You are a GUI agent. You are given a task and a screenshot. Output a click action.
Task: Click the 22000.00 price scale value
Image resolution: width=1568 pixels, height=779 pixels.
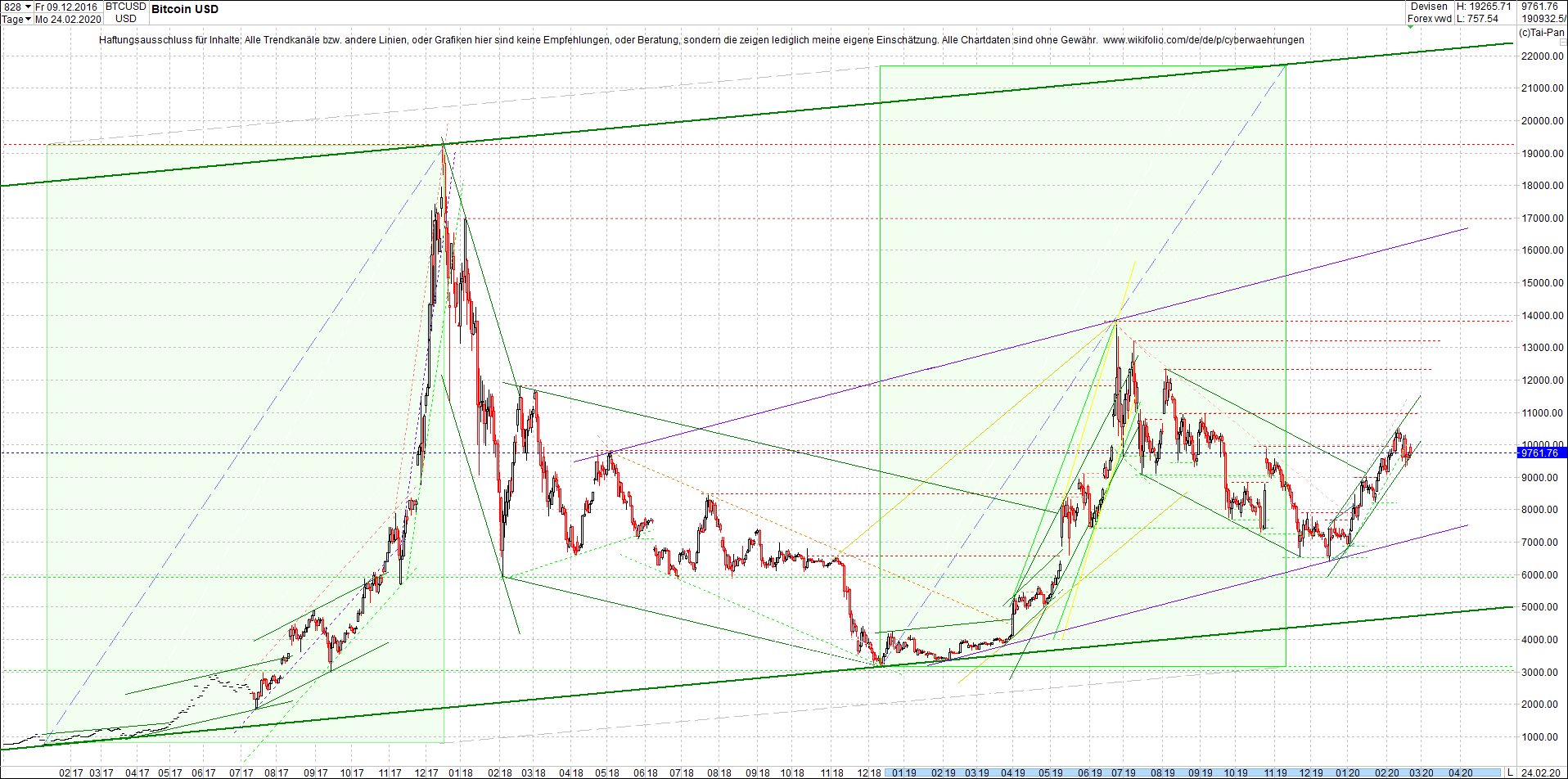tap(1543, 56)
